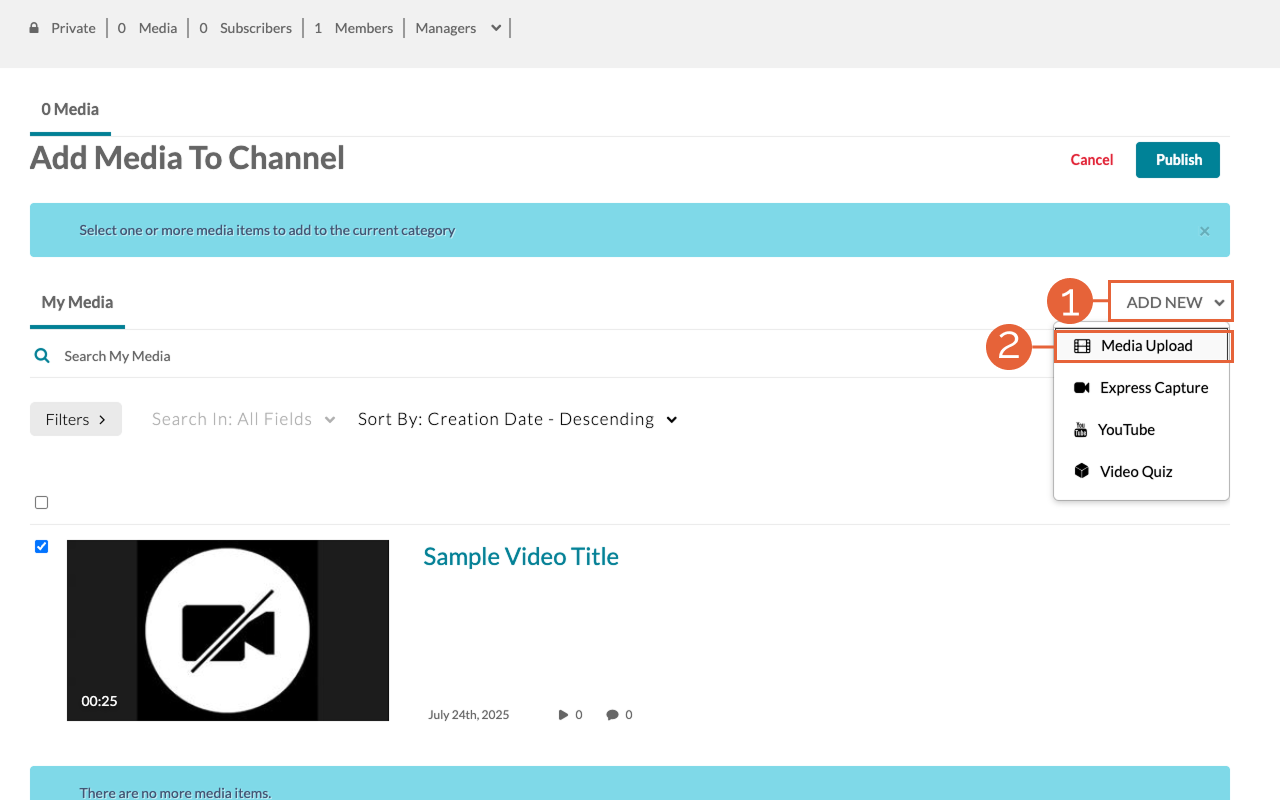Screen dimensions: 1280x800
Task: Select the YouTube import icon
Action: point(1082,429)
